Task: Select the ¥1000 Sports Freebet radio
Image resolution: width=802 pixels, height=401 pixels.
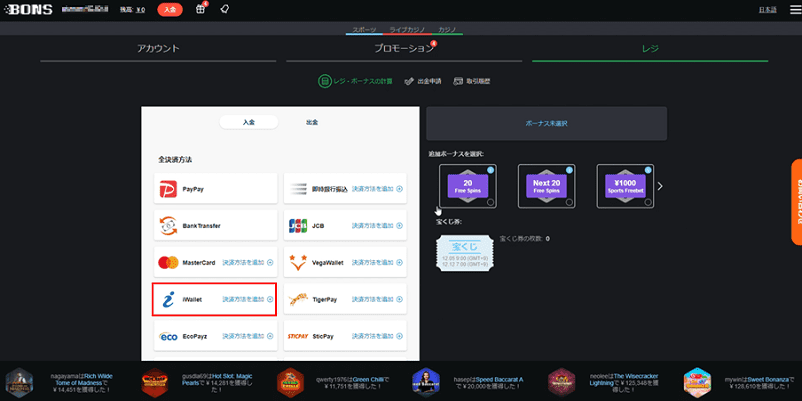Action: (648, 203)
